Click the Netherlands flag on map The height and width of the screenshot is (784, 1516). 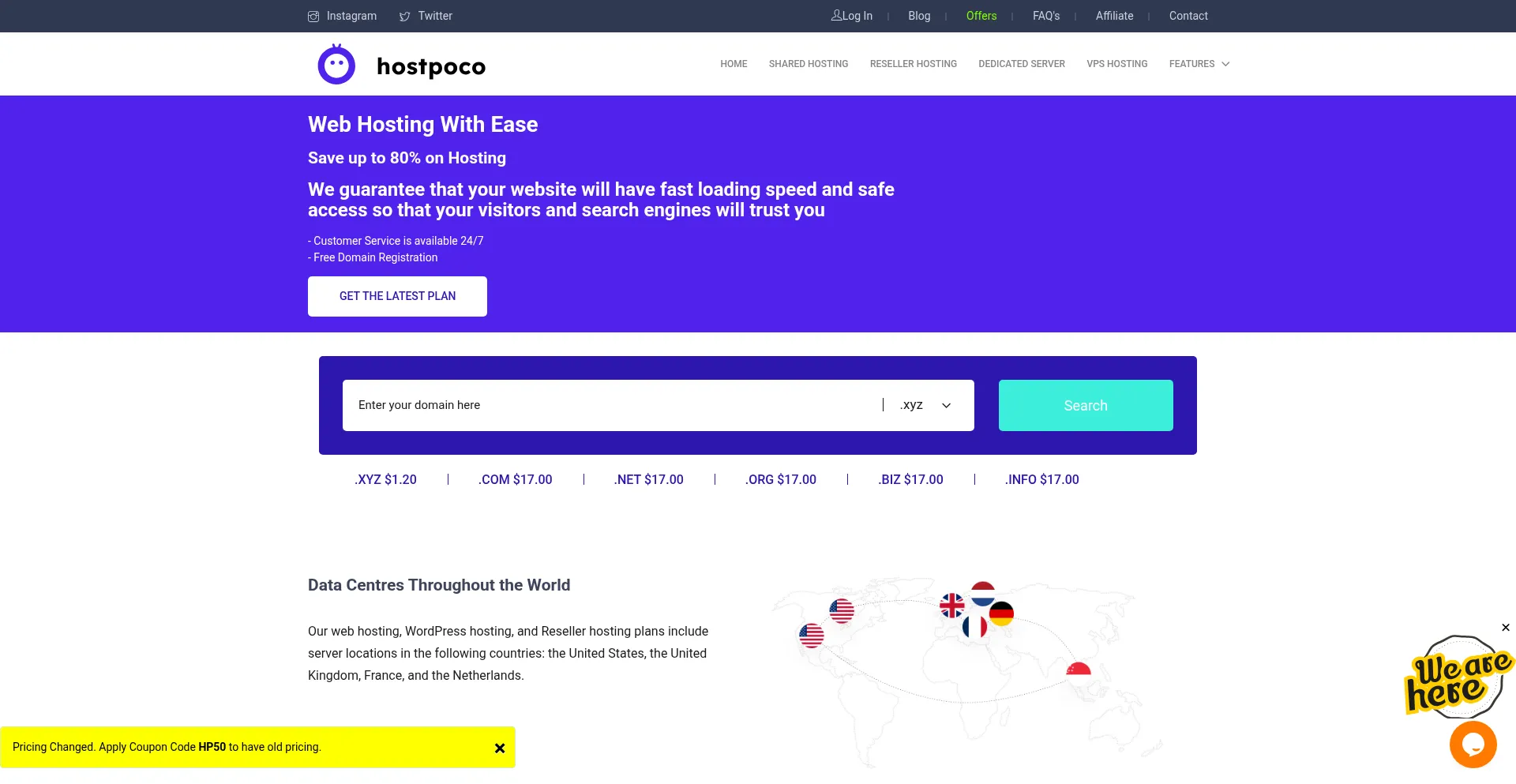[983, 593]
